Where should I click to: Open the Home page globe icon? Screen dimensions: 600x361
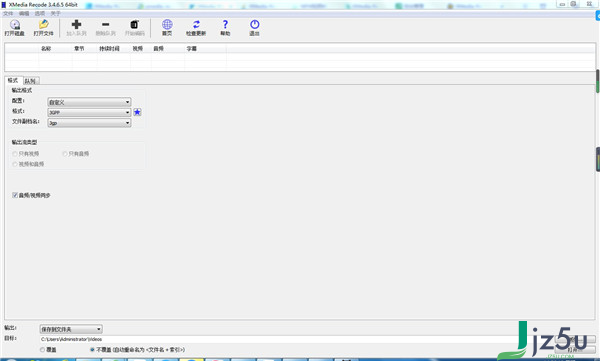(x=167, y=25)
